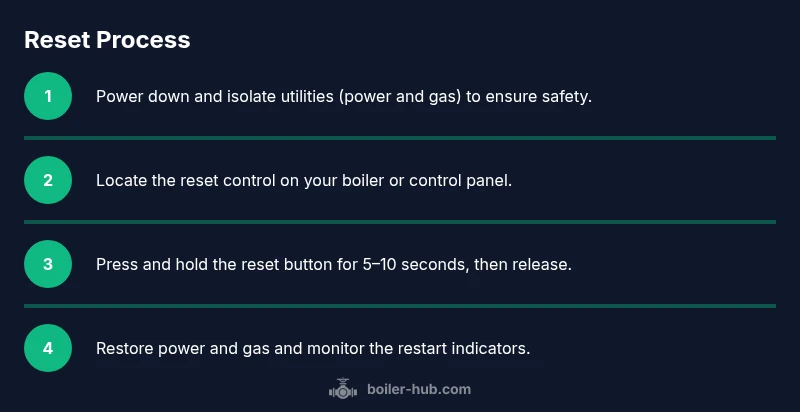Click the green step 2 badge
The image size is (800, 412).
tap(48, 180)
